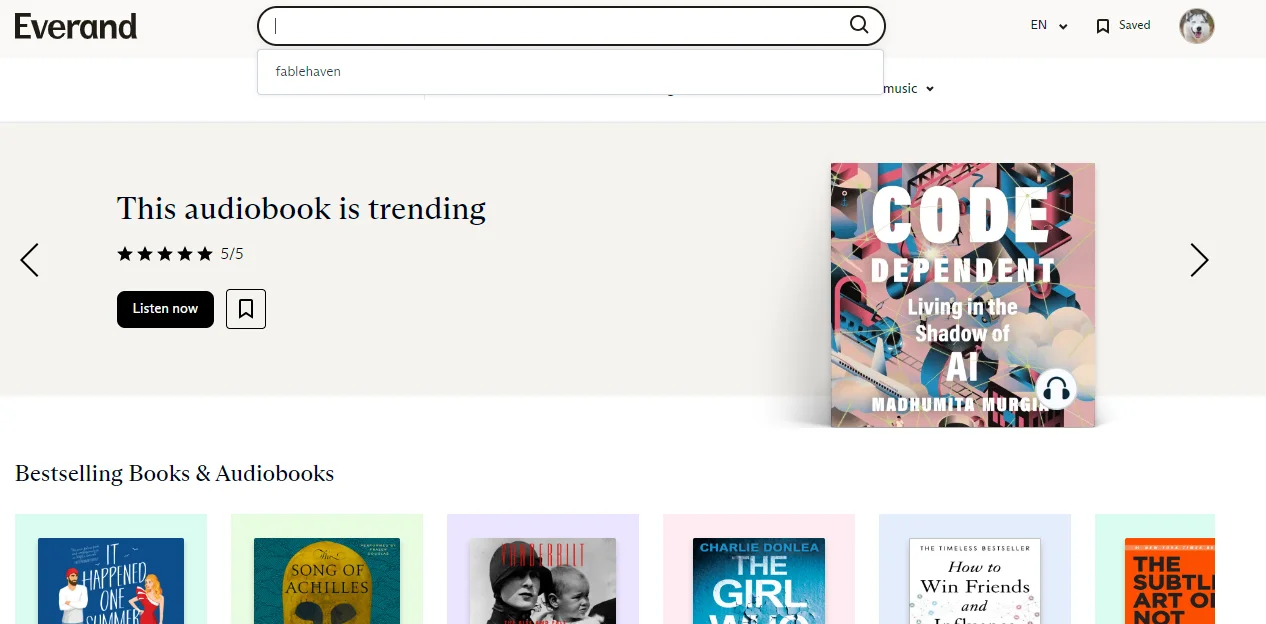This screenshot has width=1266, height=624.
Task: Open the husky profile avatar menu
Action: (x=1197, y=26)
